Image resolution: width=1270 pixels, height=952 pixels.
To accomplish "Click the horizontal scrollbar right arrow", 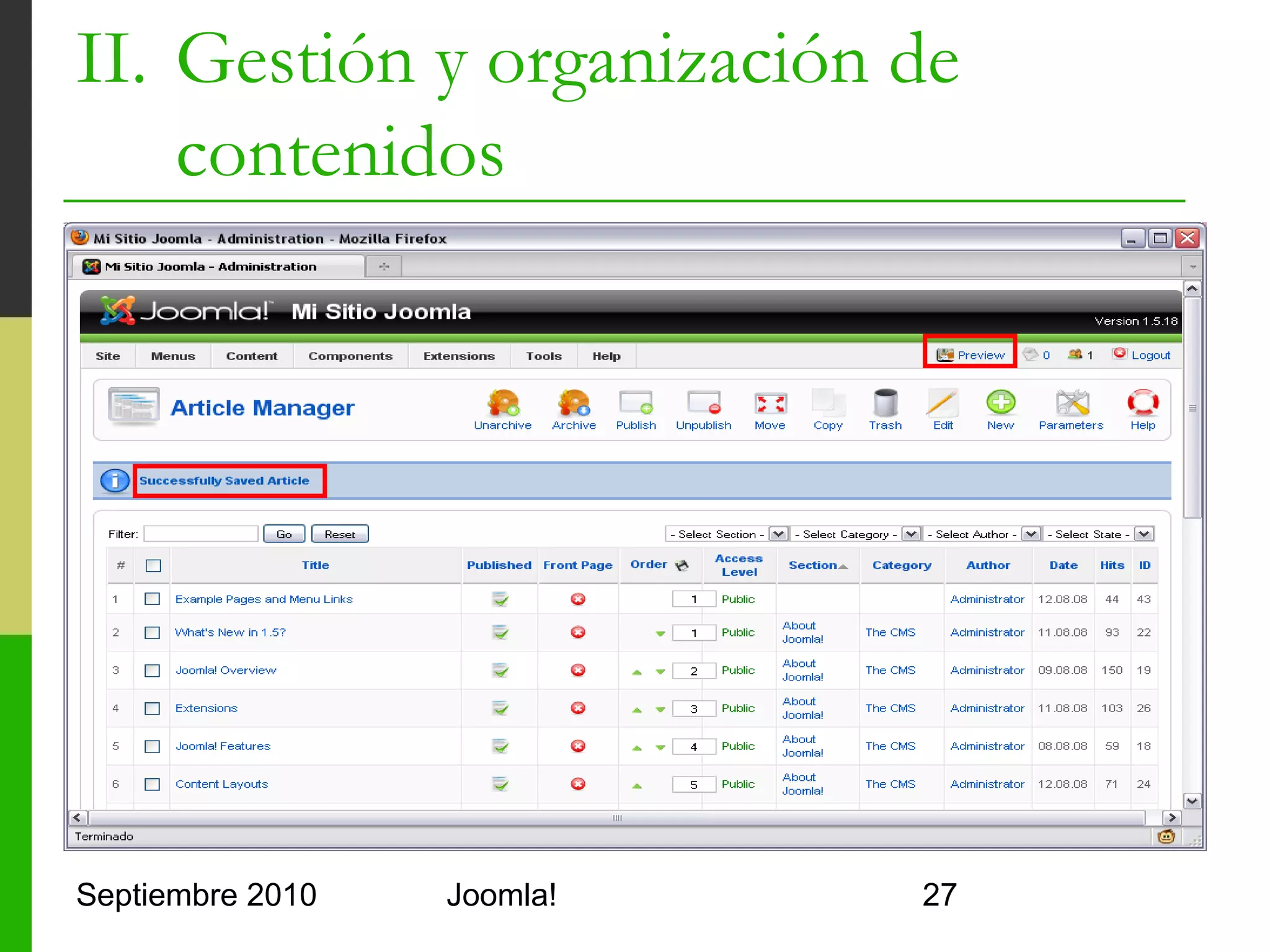I will pos(1171,818).
